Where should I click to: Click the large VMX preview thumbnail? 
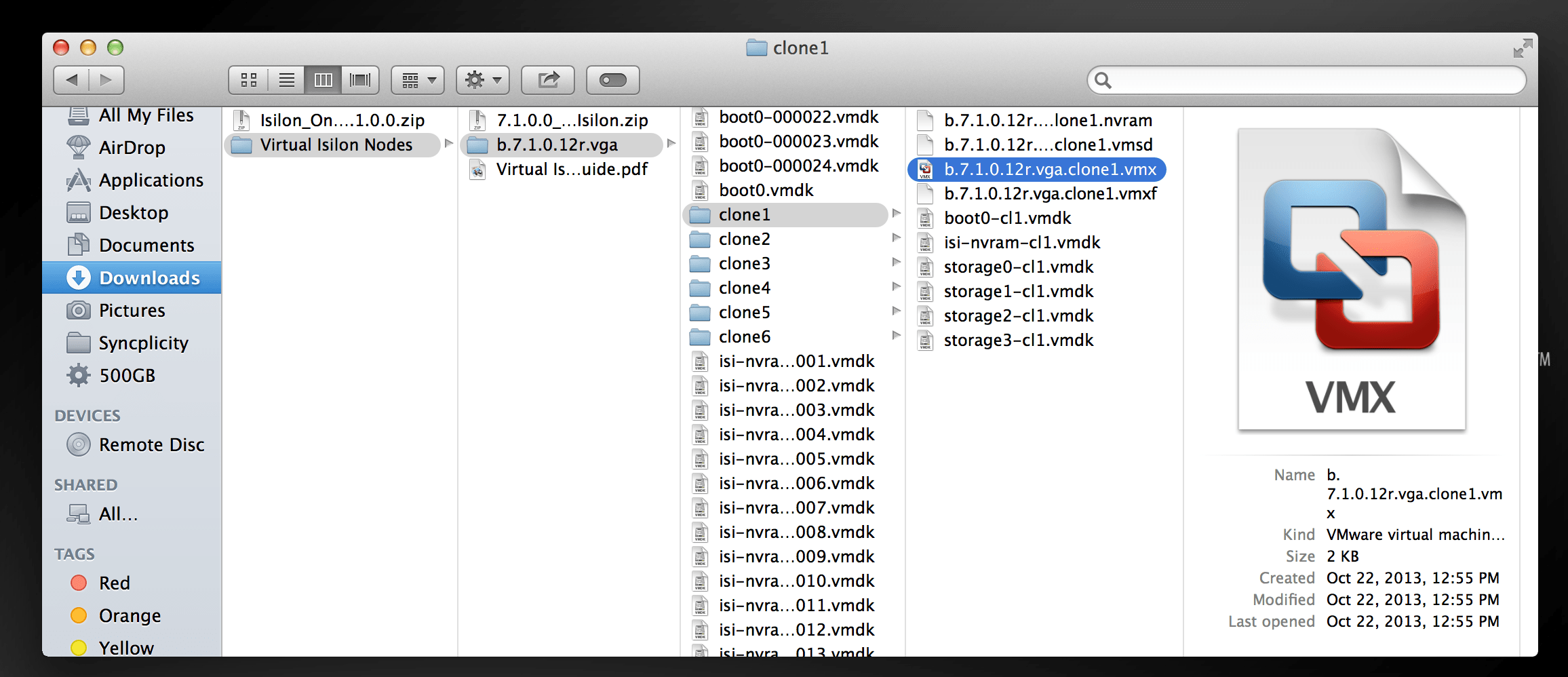1352,279
